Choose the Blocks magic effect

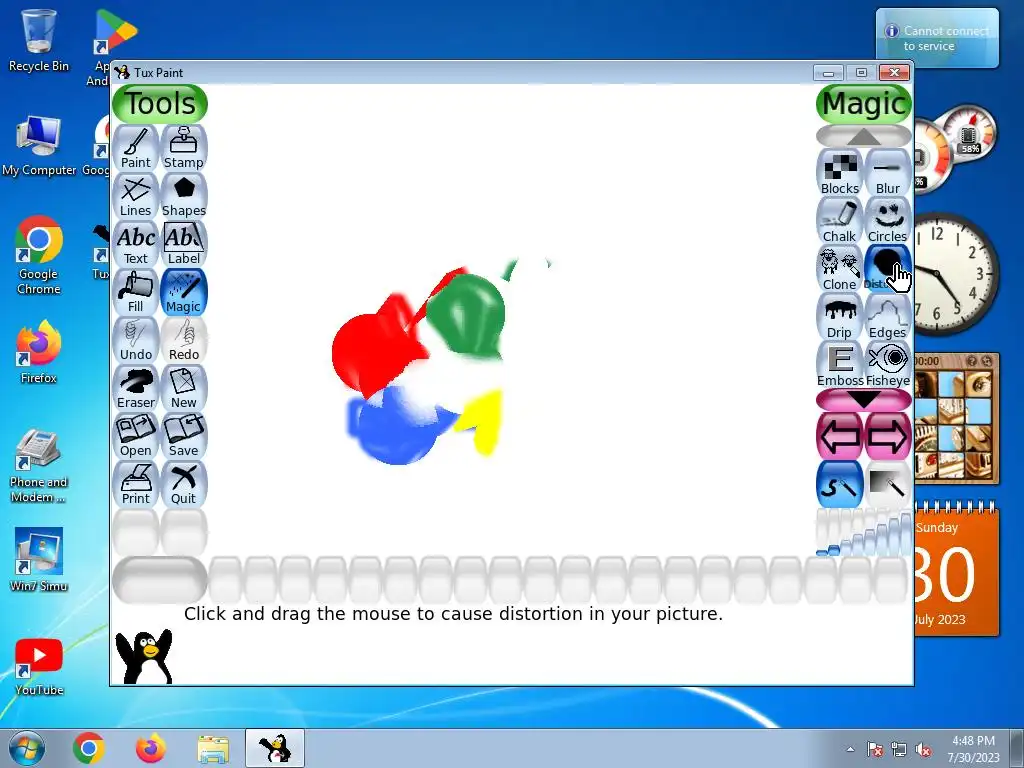840,172
